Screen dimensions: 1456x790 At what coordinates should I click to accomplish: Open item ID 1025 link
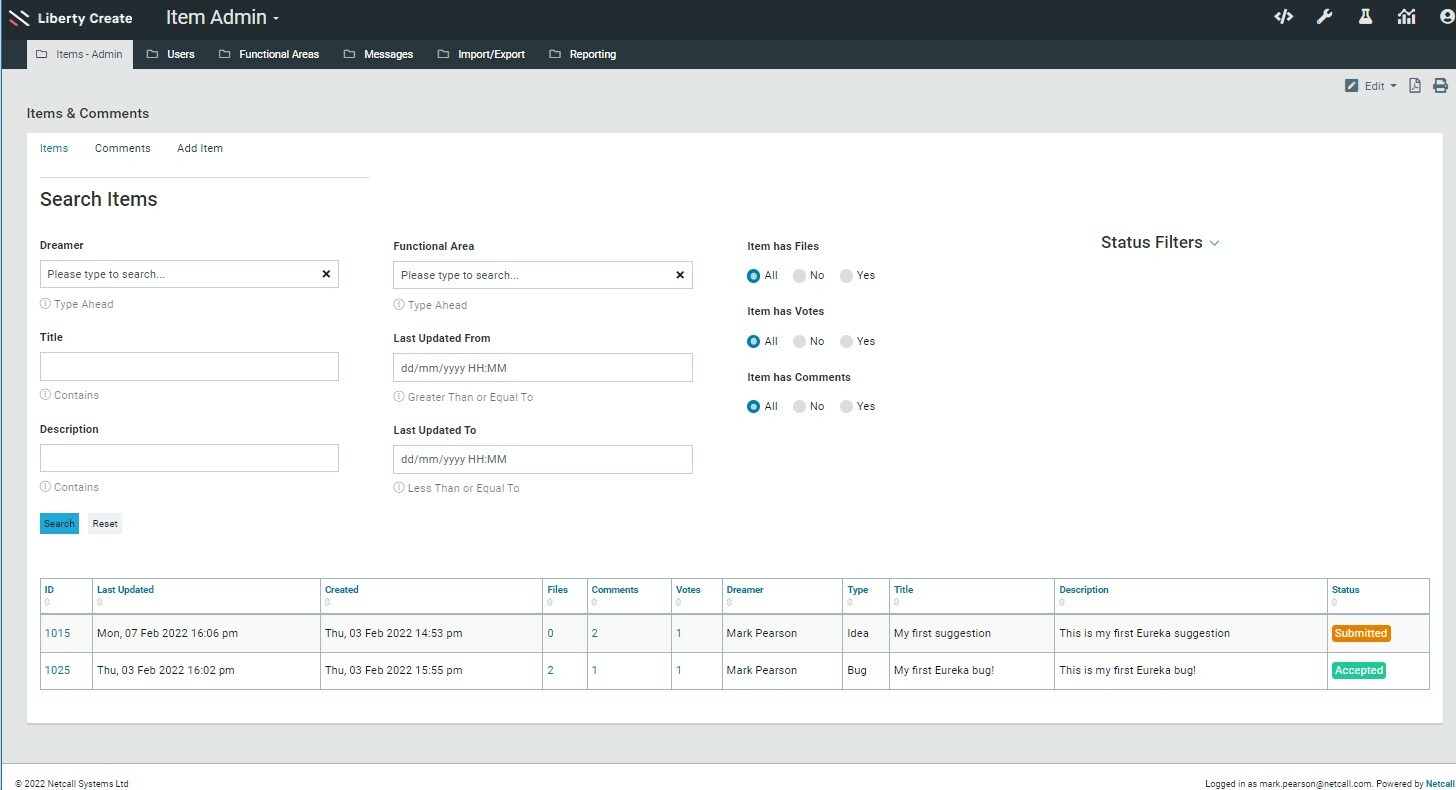(57, 670)
